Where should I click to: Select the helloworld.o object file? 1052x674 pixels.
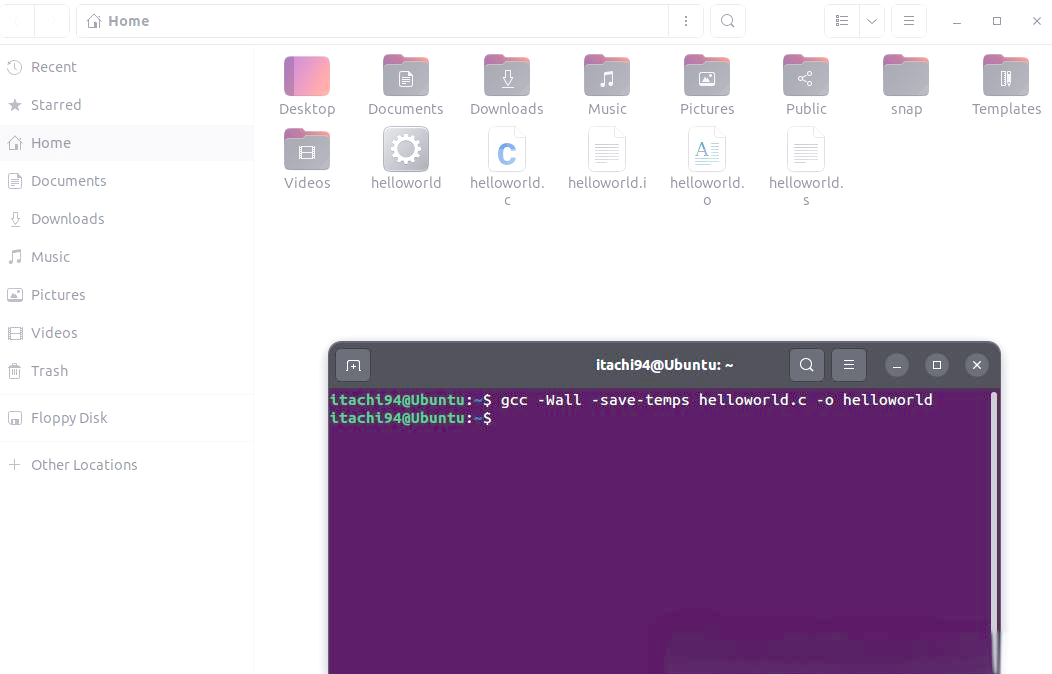click(706, 150)
